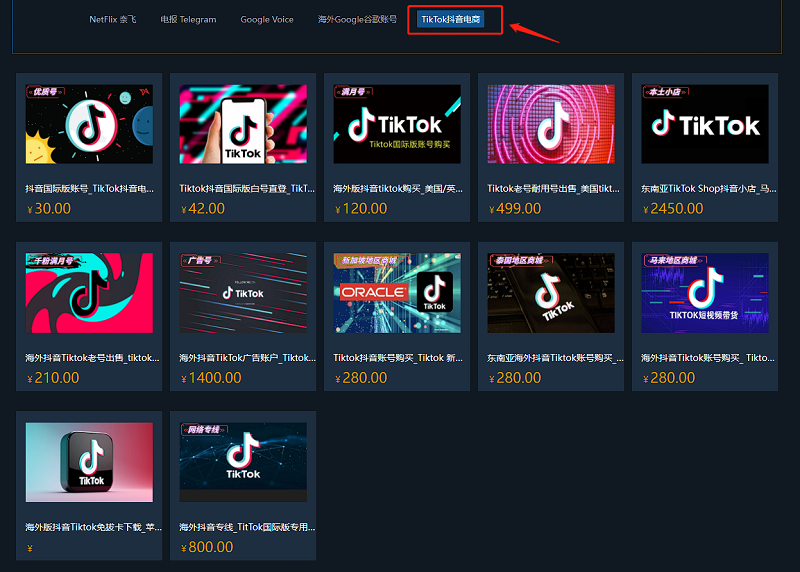Viewport: 800px width, 572px height.
Task: Open the 新加坡地区商城 Oracle thumbnail
Action: pyautogui.click(x=397, y=293)
